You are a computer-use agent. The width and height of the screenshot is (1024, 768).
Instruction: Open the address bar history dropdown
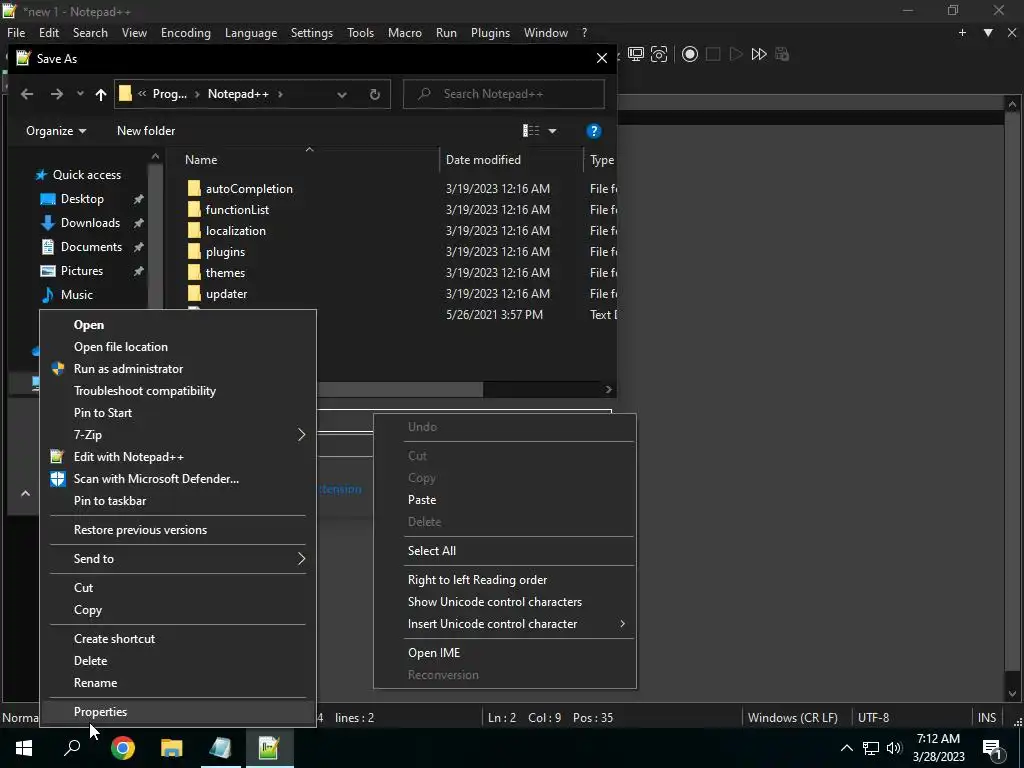(342, 94)
